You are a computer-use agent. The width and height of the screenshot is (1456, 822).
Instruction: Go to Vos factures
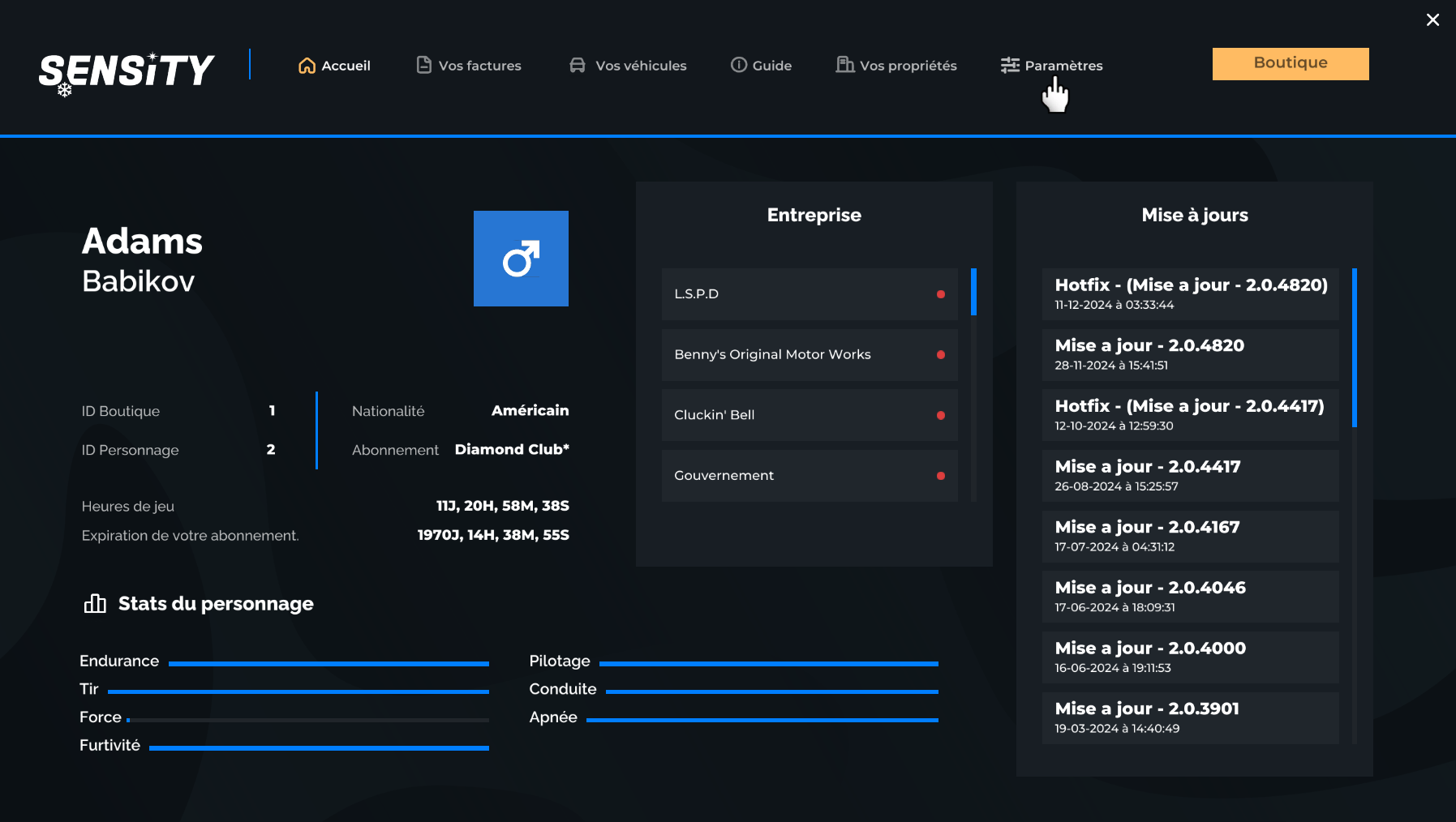pos(469,66)
